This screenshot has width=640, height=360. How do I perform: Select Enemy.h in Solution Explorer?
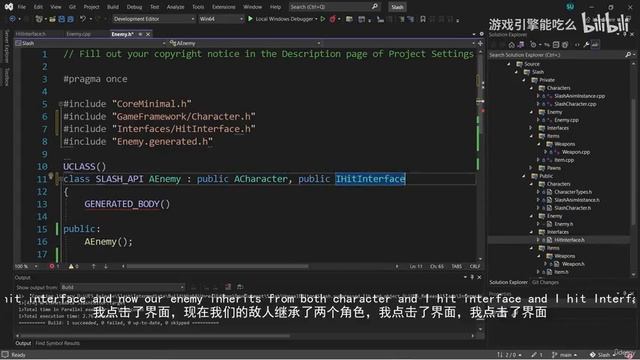563,224
